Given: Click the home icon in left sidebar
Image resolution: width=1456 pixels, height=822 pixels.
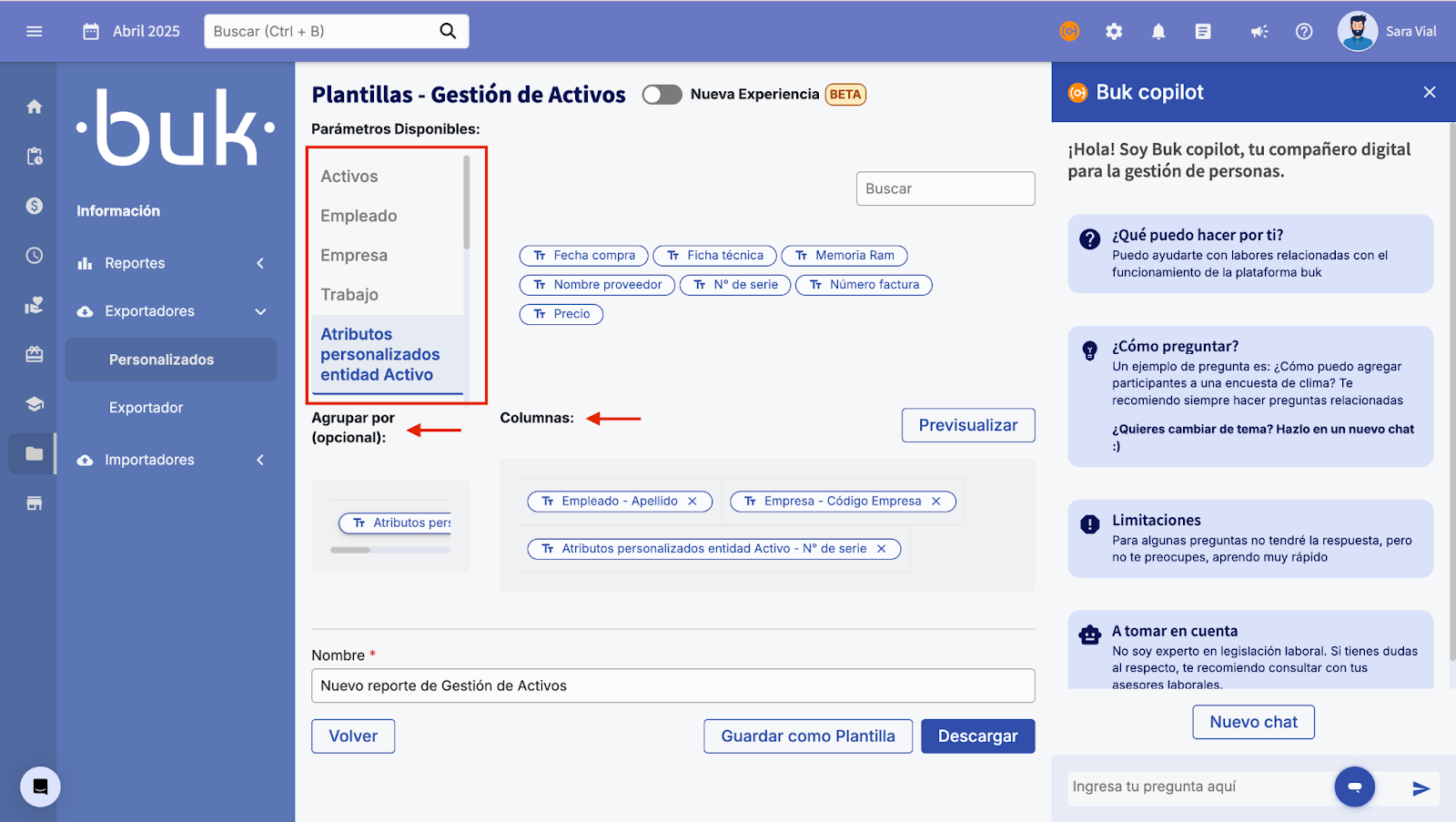Looking at the screenshot, I should click(35, 107).
